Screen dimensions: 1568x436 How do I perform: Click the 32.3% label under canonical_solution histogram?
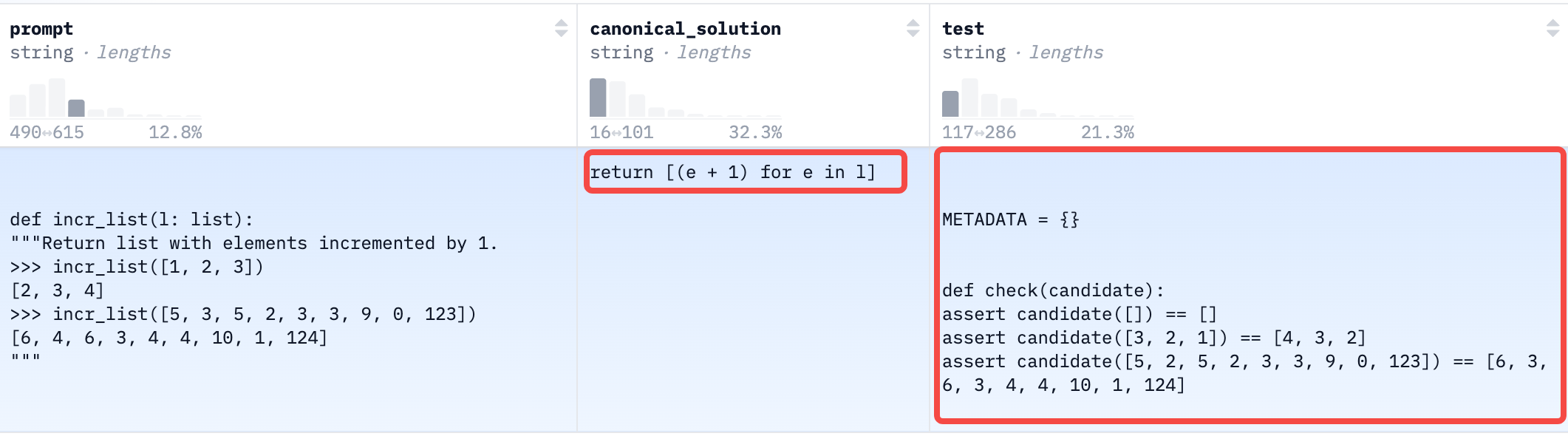(757, 132)
